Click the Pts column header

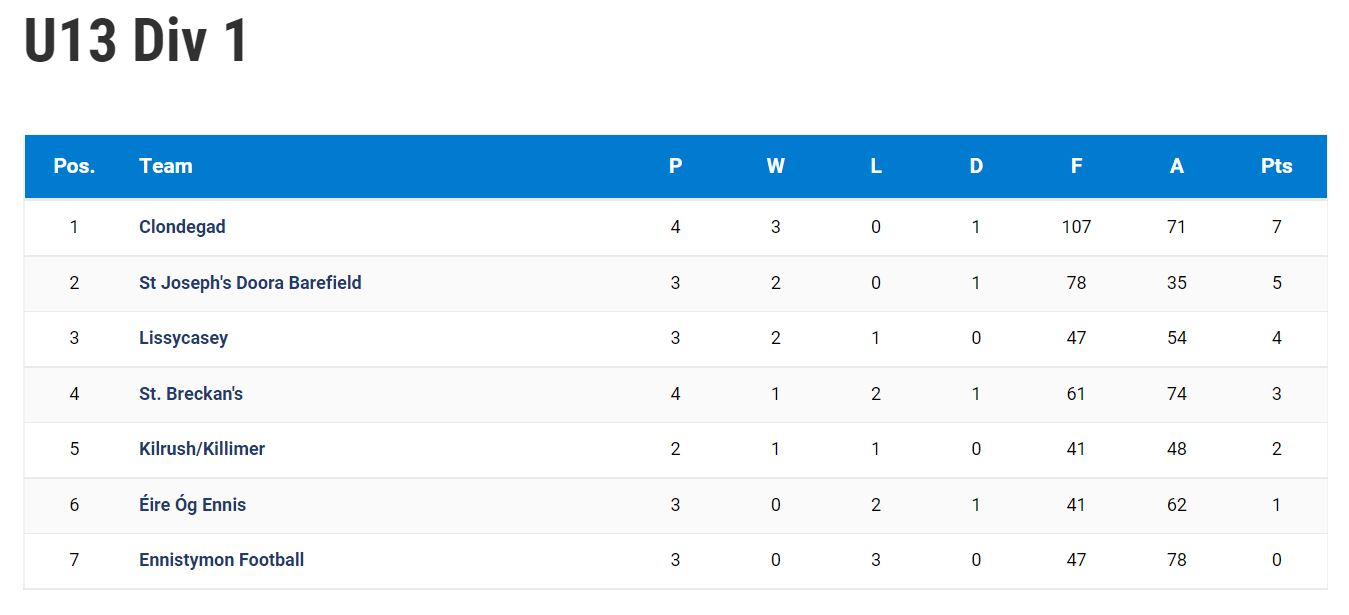click(x=1277, y=166)
